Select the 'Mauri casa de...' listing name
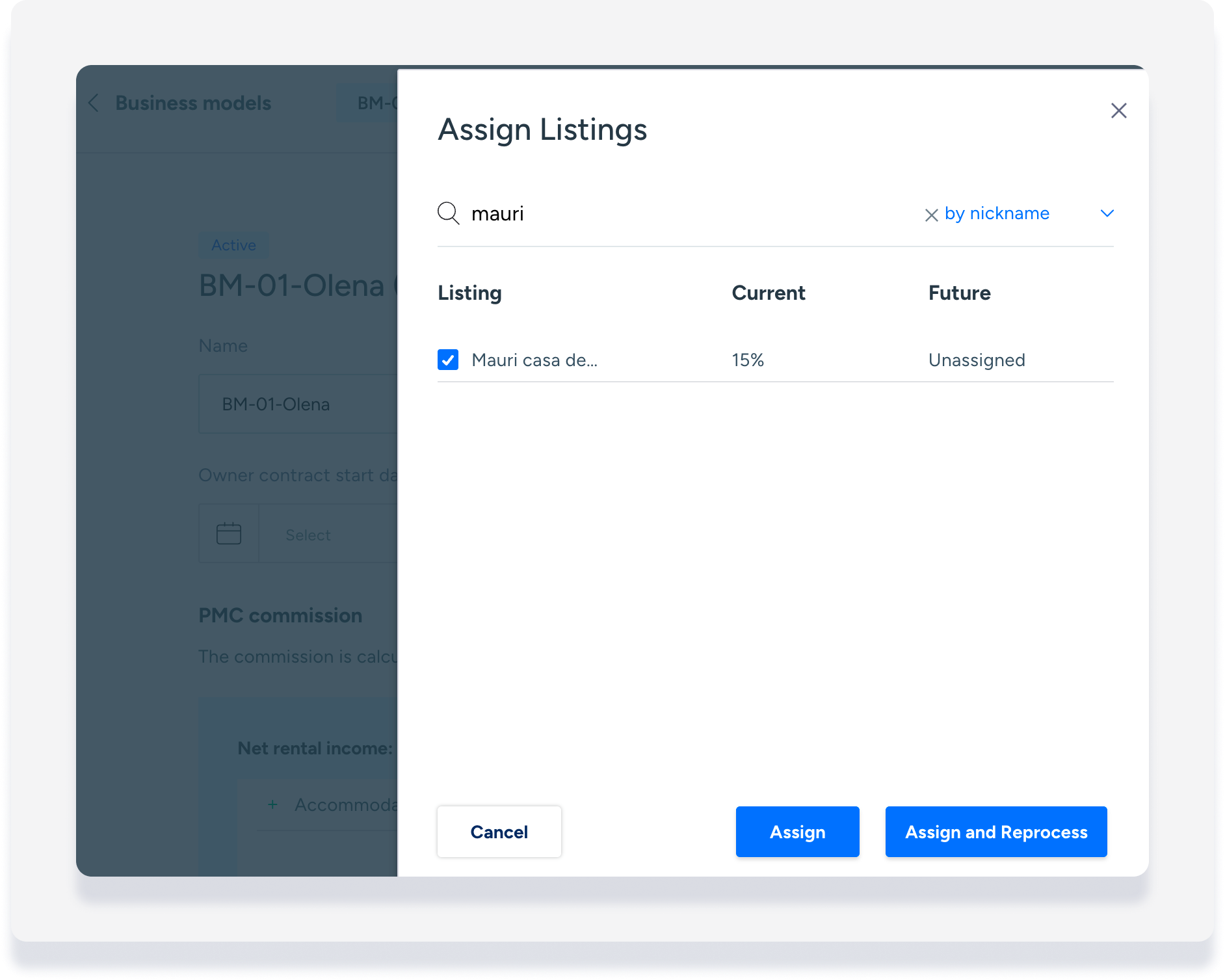Viewport: 1225px width, 980px height. coord(534,360)
